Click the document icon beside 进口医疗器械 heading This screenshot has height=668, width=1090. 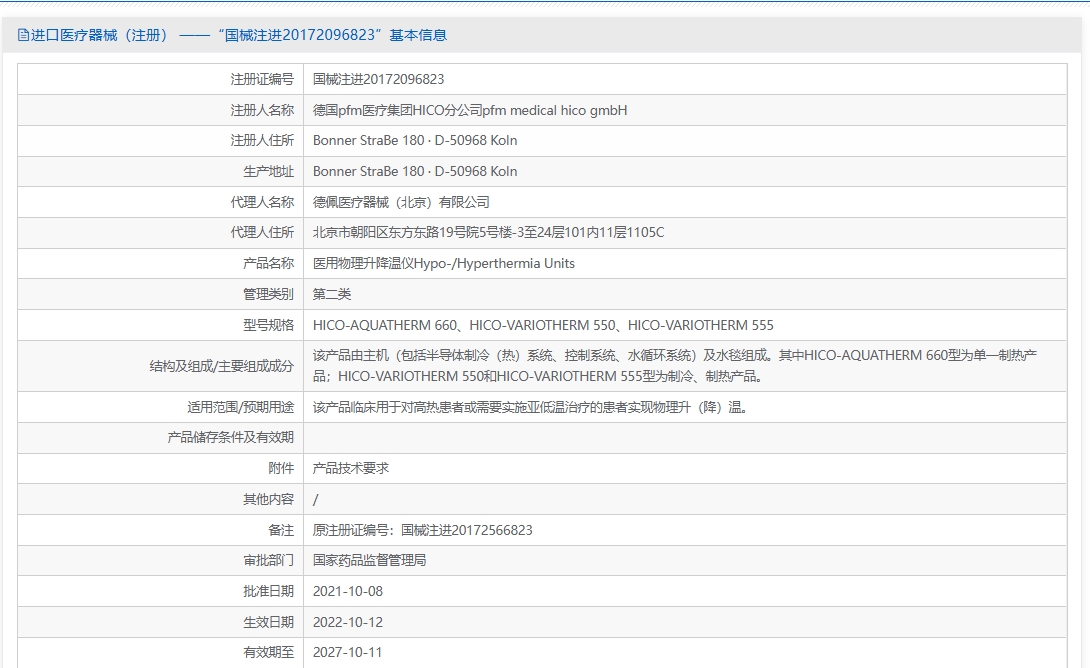pos(23,35)
